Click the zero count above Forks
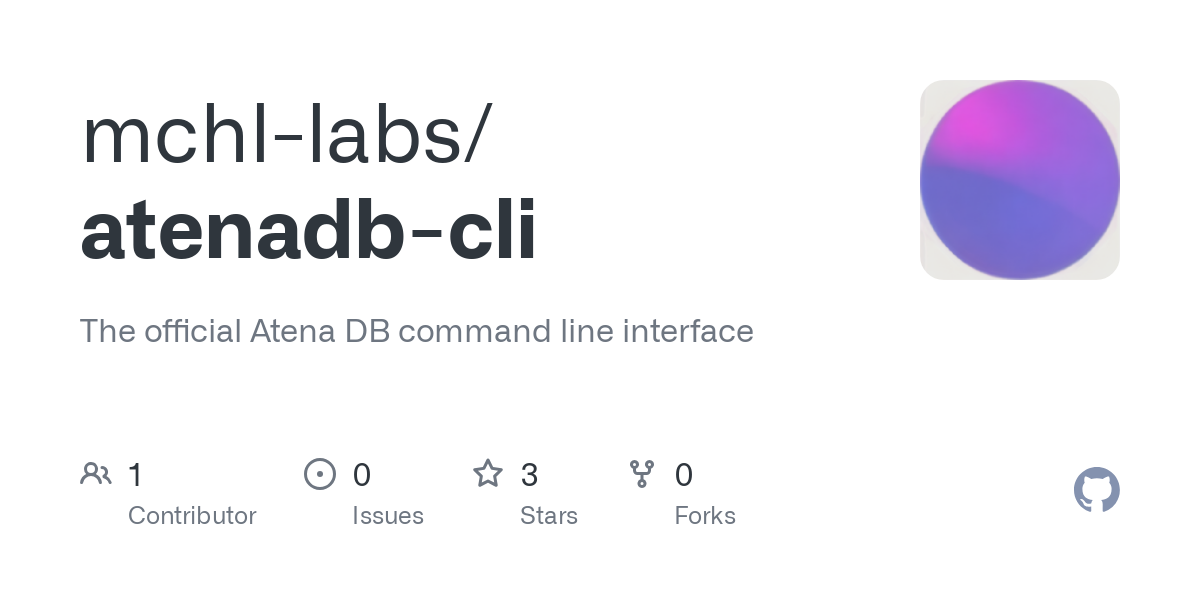The image size is (1200, 600). click(x=684, y=474)
